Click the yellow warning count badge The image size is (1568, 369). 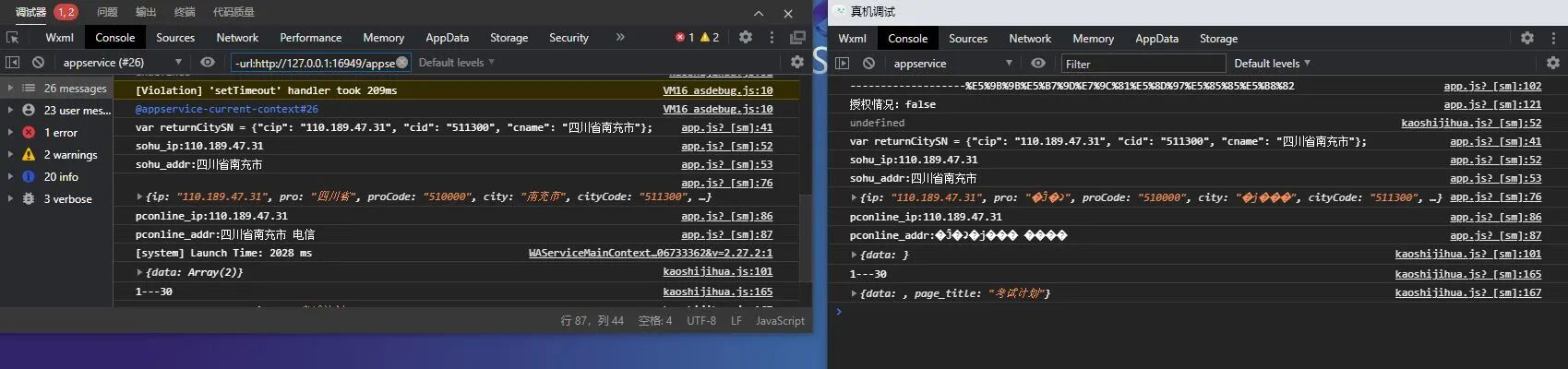click(710, 38)
